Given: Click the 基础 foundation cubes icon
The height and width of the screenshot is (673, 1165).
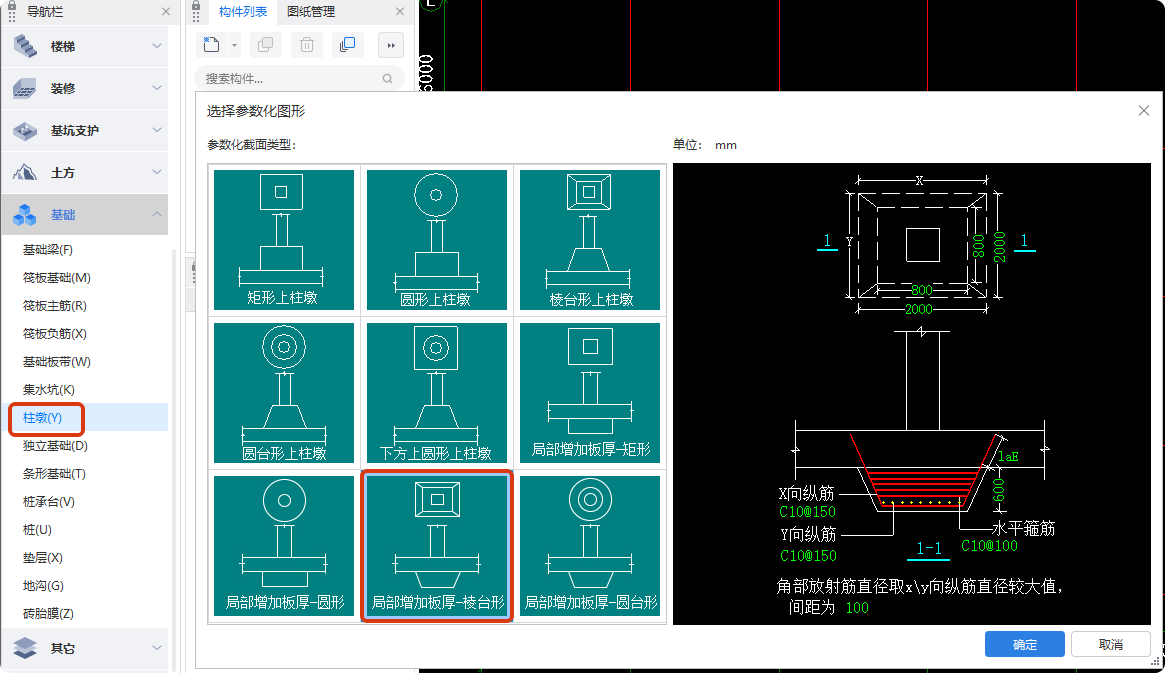Looking at the screenshot, I should click(x=25, y=215).
